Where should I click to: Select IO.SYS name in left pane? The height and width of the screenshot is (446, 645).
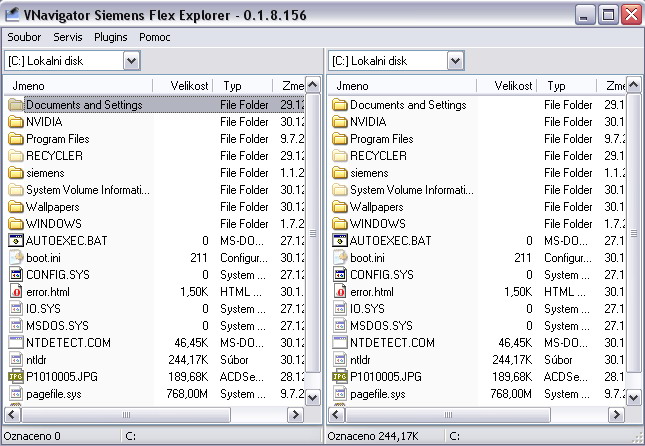[43, 309]
